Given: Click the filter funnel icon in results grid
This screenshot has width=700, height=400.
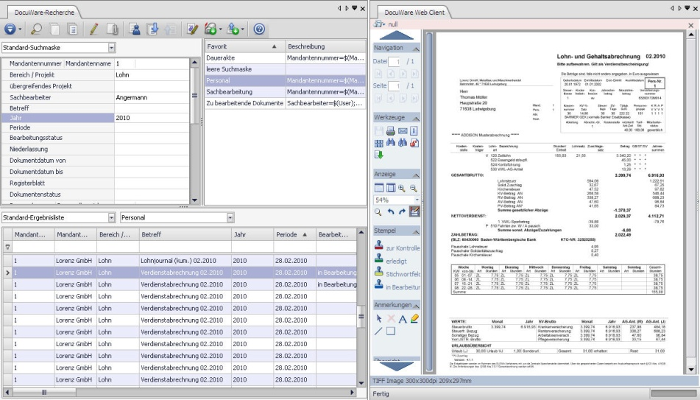Looking at the screenshot, I should (8, 246).
